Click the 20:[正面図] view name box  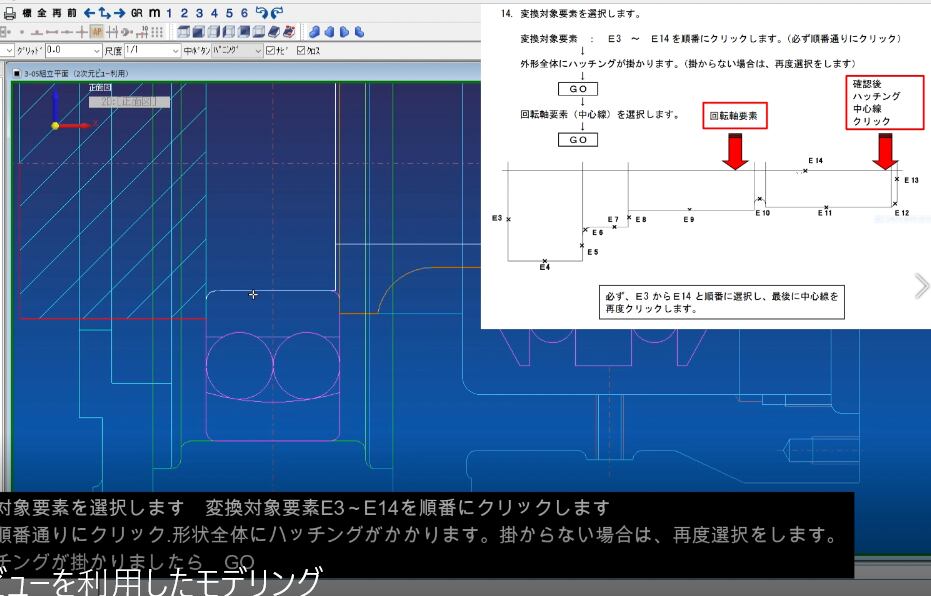(x=129, y=102)
